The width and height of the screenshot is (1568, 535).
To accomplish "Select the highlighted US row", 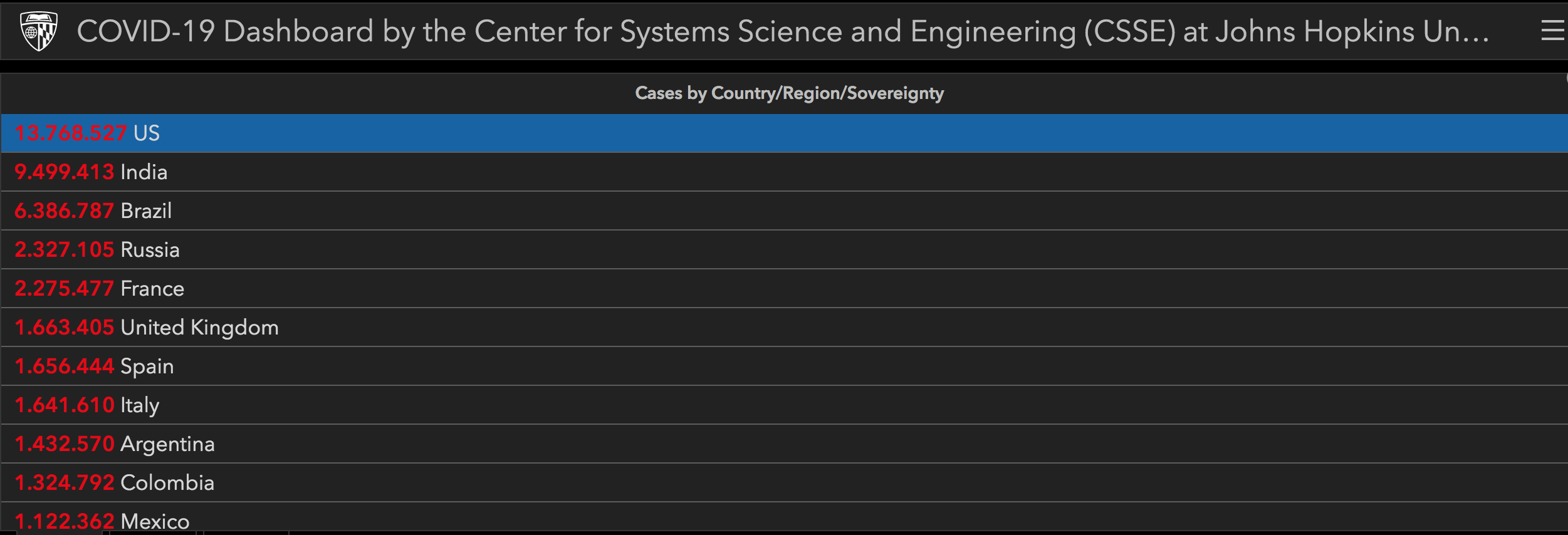I will point(783,133).
